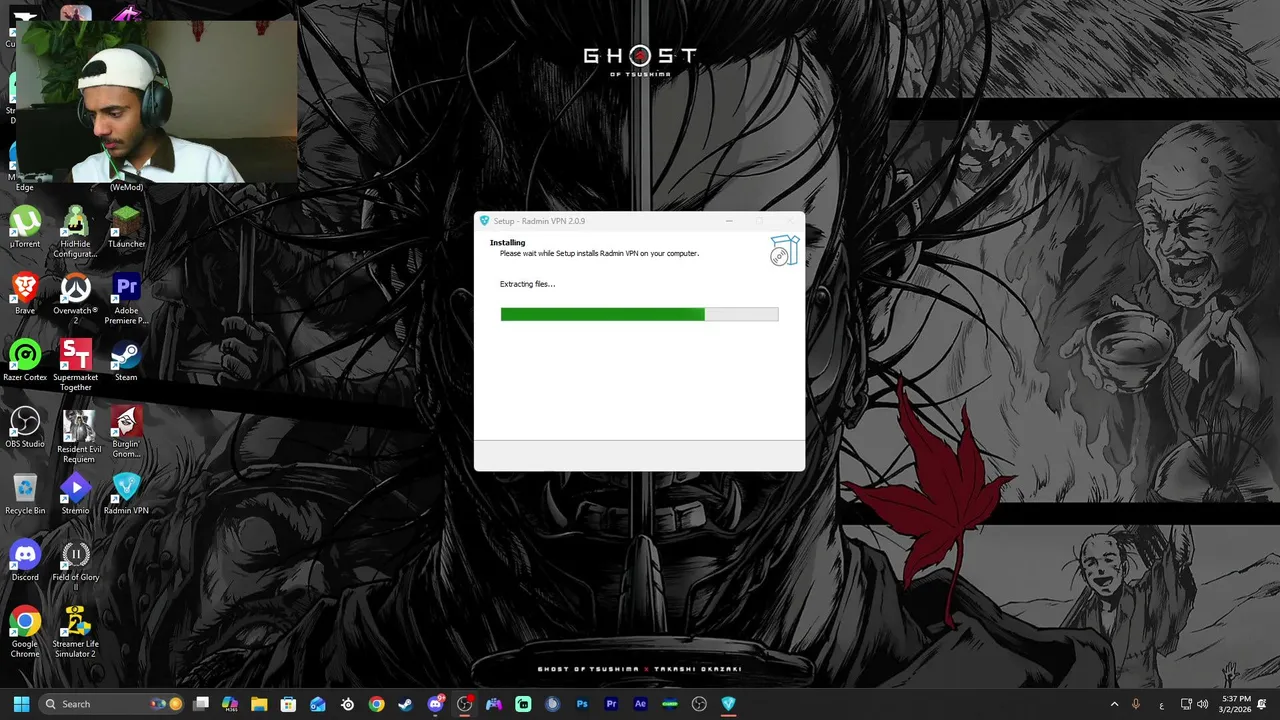Click the Setup - Radmin VPN title bar
This screenshot has height=720, width=1280.
[639, 221]
